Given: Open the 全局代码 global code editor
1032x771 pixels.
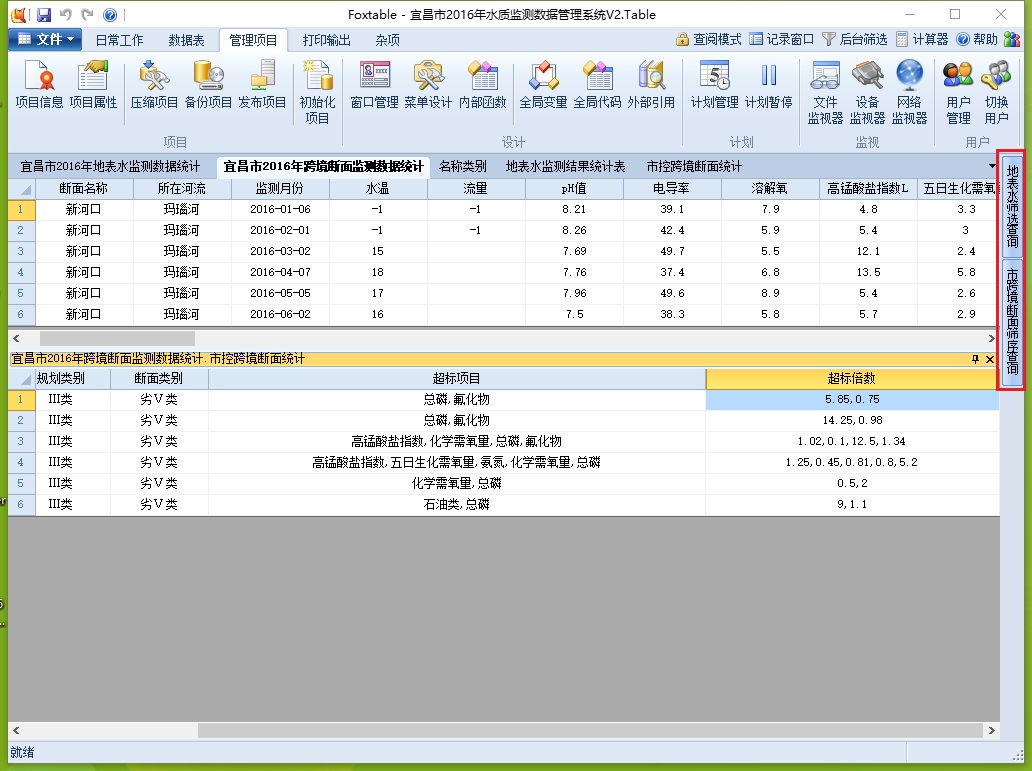Looking at the screenshot, I should 597,84.
